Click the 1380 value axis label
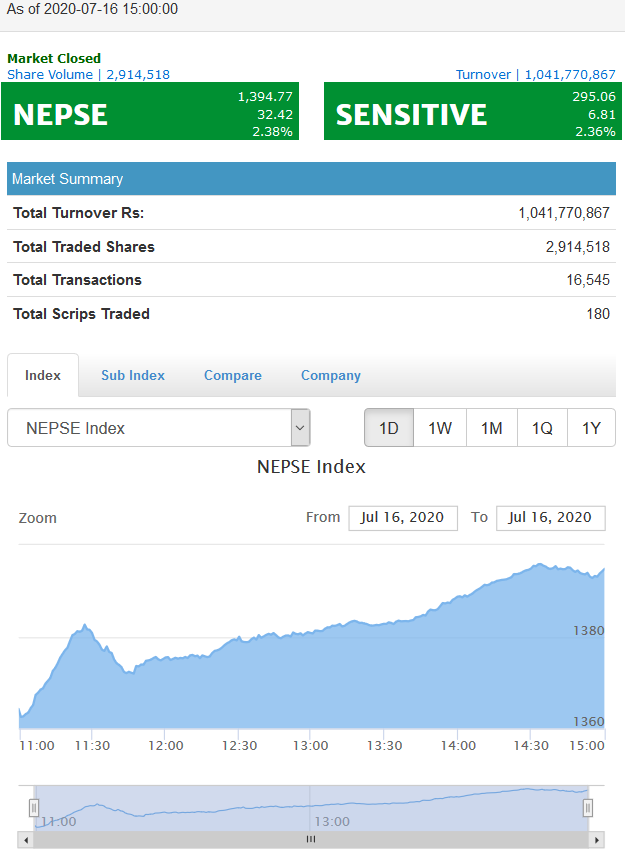This screenshot has height=858, width=625. click(588, 631)
